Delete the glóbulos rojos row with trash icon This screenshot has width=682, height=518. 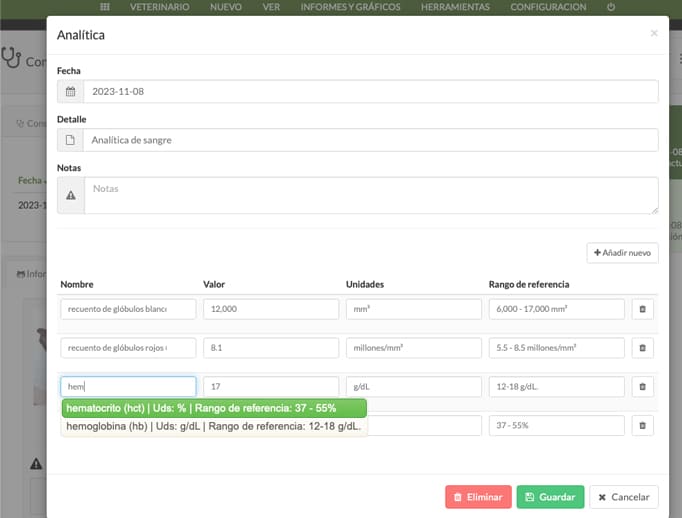coord(642,348)
